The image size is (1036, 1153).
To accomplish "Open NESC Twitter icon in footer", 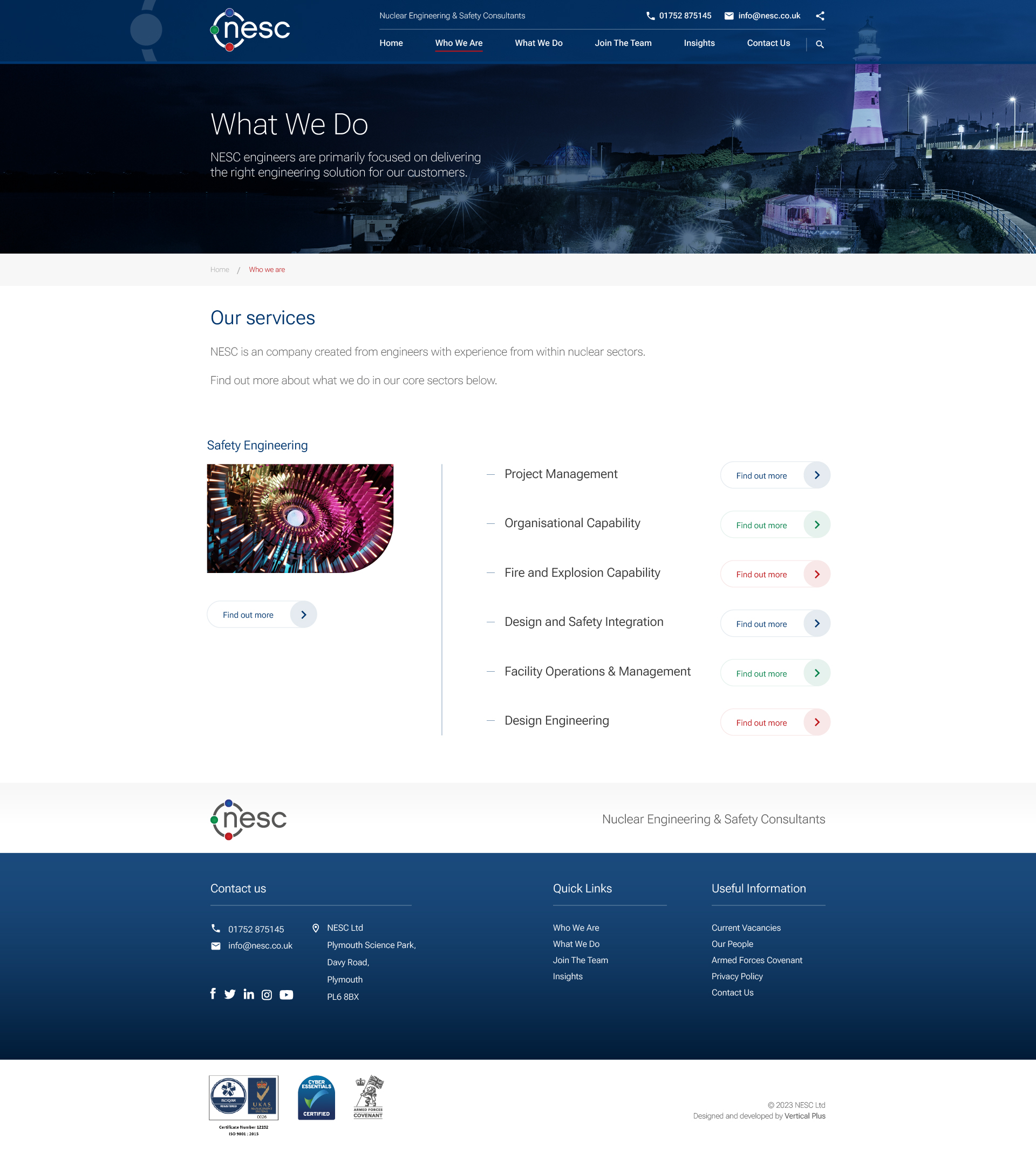I will pos(230,994).
